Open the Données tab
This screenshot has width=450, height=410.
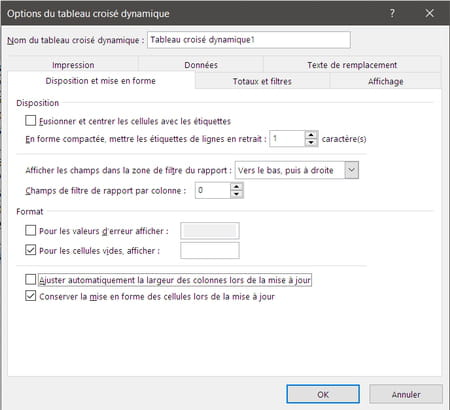click(x=201, y=65)
